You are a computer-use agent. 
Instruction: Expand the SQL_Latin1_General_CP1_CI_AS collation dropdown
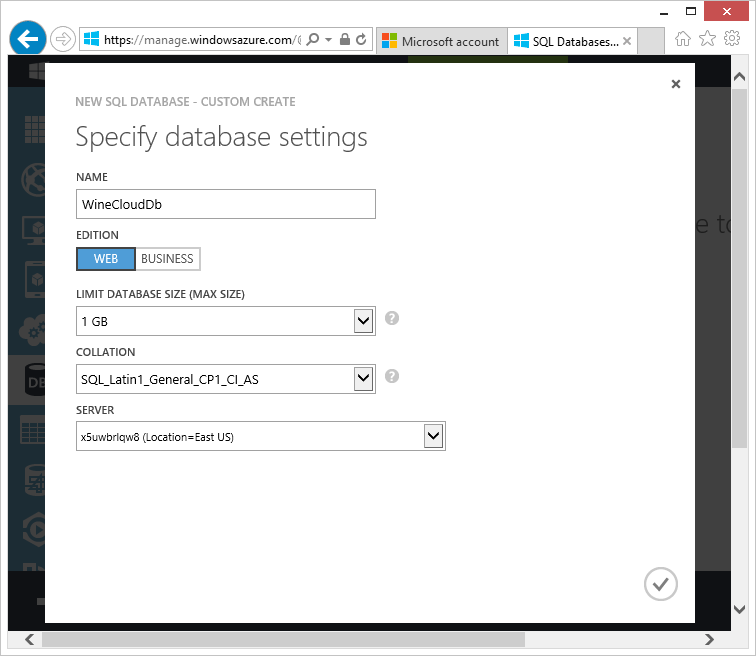click(226, 379)
